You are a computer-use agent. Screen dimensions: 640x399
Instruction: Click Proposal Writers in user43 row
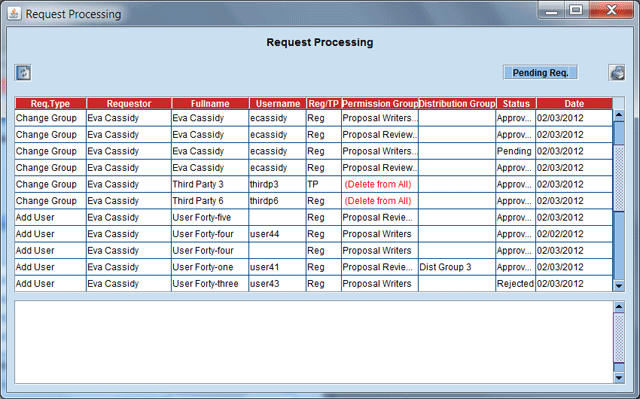pyautogui.click(x=380, y=284)
